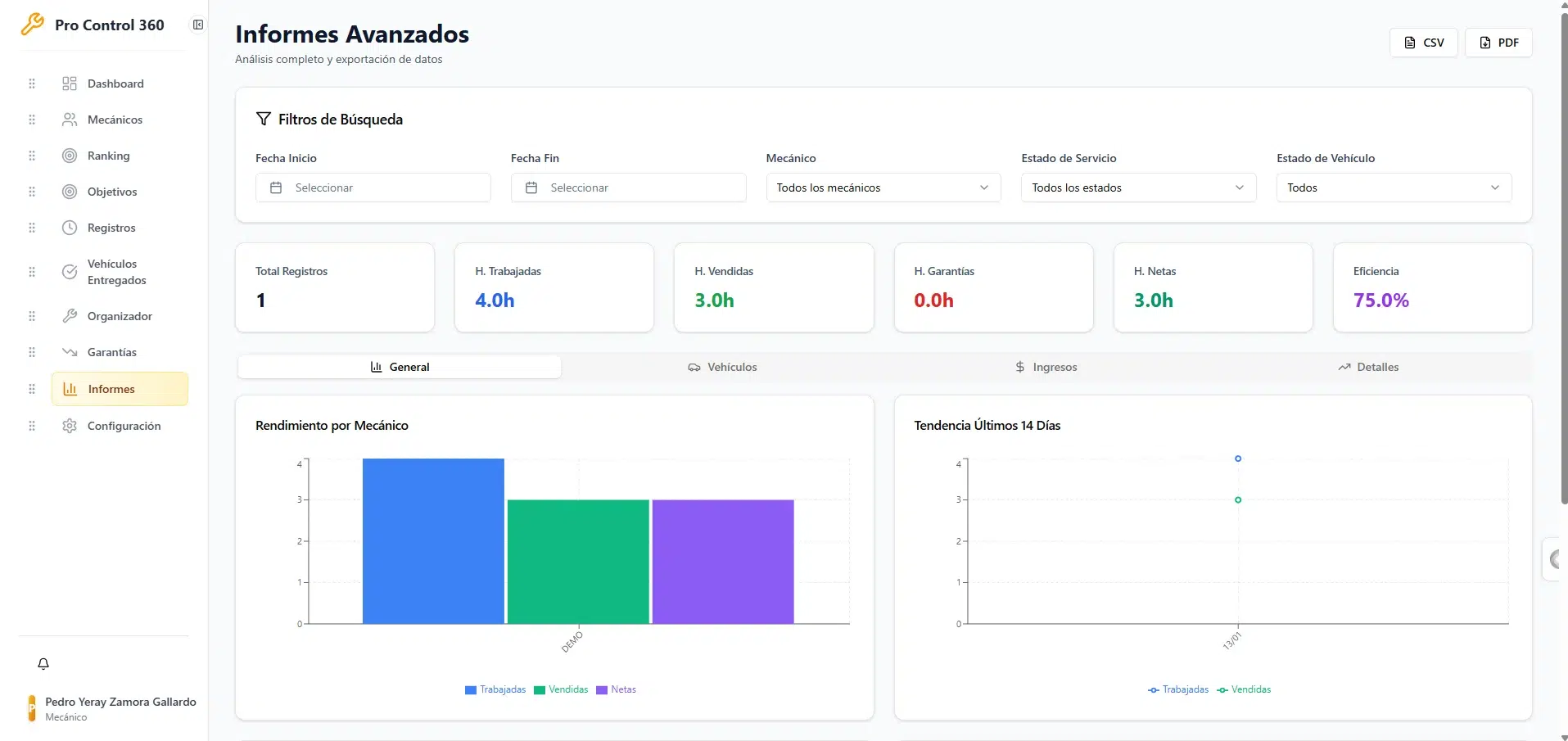Screen dimensions: 1568x741
Task: Export report as CSV
Action: (1423, 43)
